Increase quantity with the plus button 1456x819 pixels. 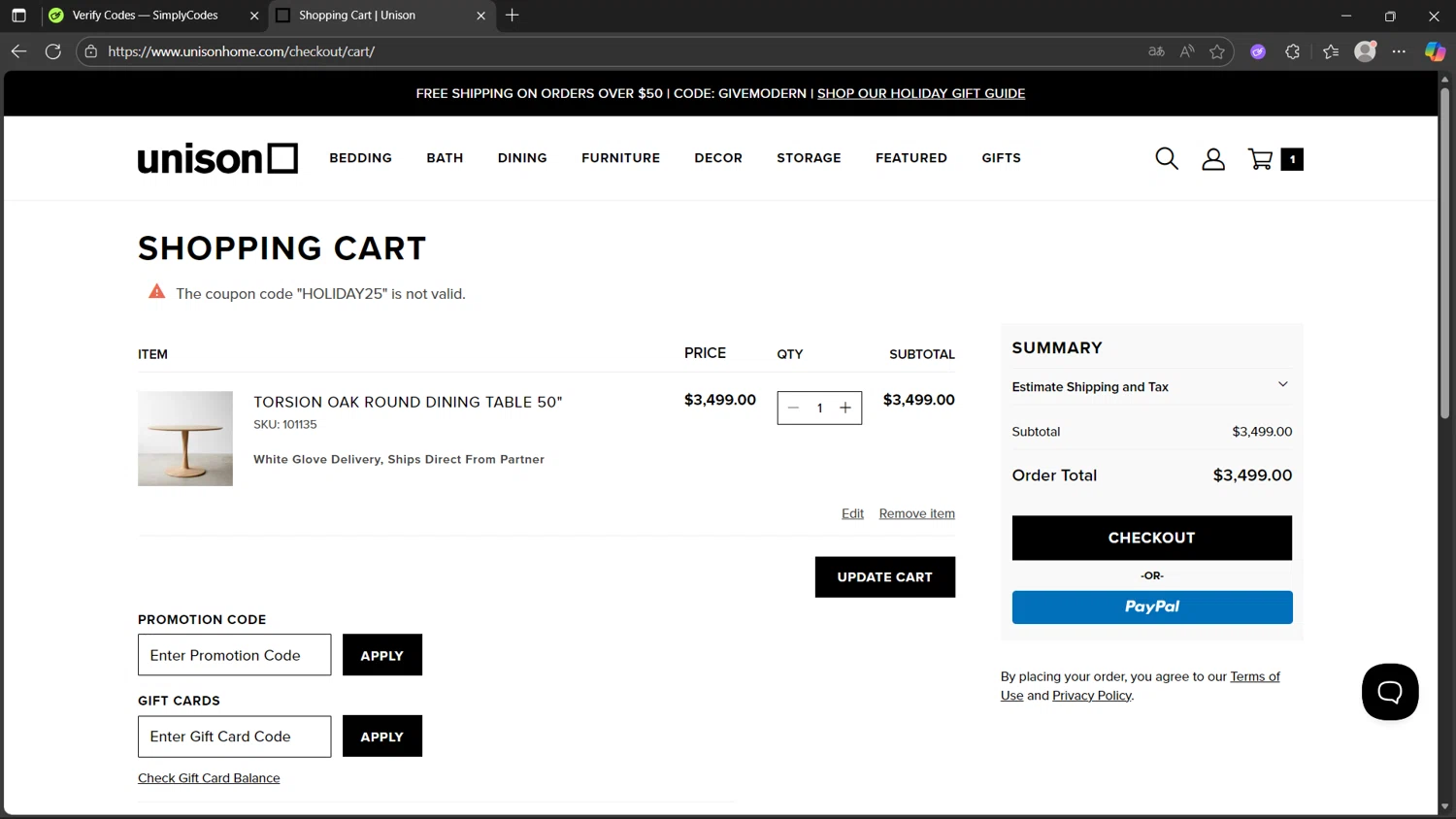845,409
